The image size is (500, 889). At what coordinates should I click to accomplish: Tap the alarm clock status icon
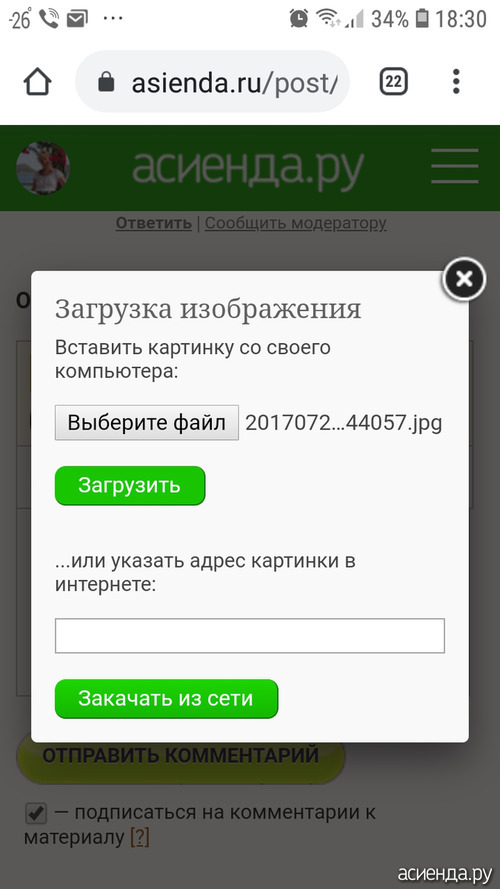point(298,19)
